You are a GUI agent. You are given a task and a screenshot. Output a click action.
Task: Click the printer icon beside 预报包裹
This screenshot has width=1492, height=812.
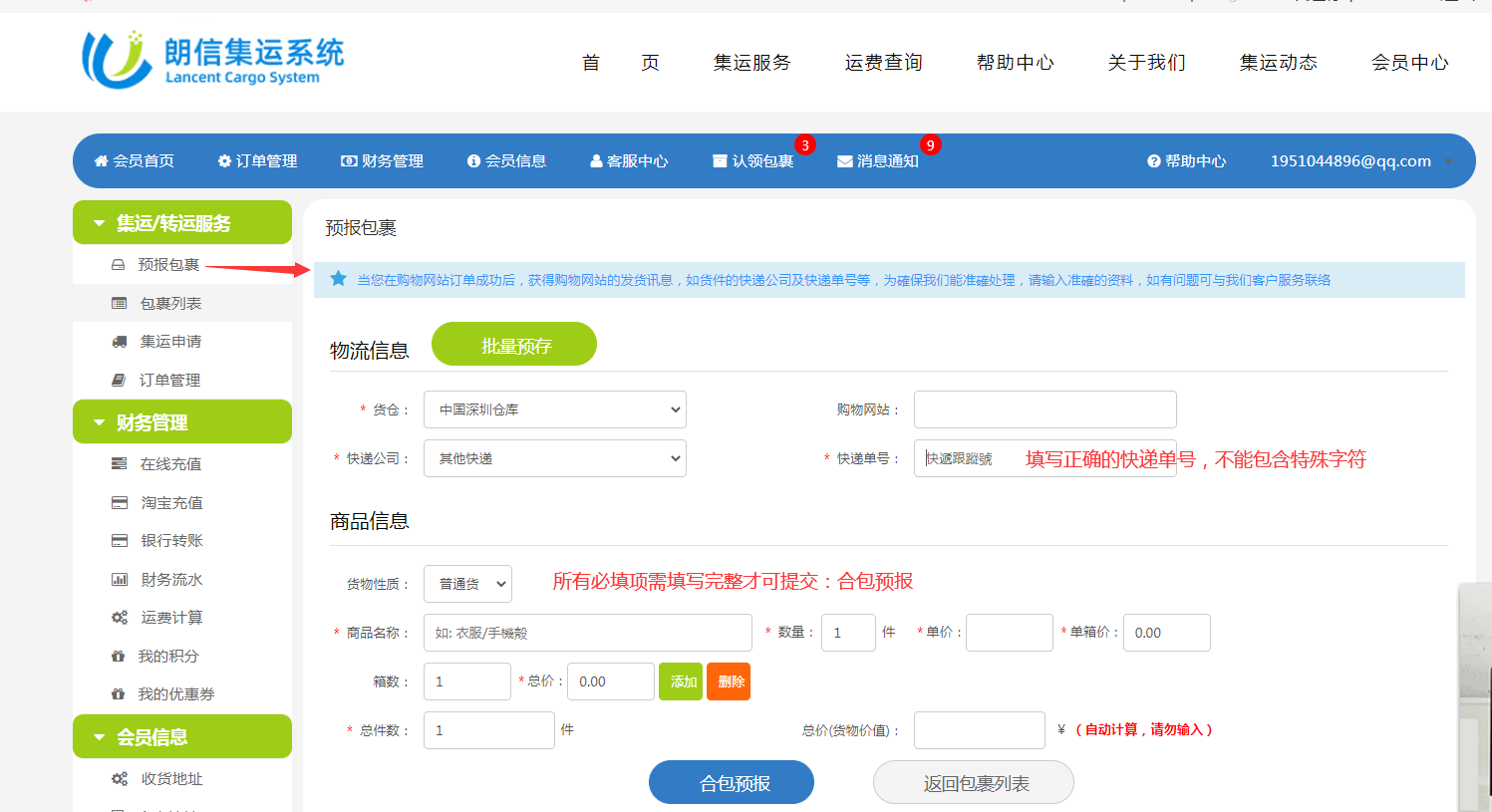[x=118, y=265]
